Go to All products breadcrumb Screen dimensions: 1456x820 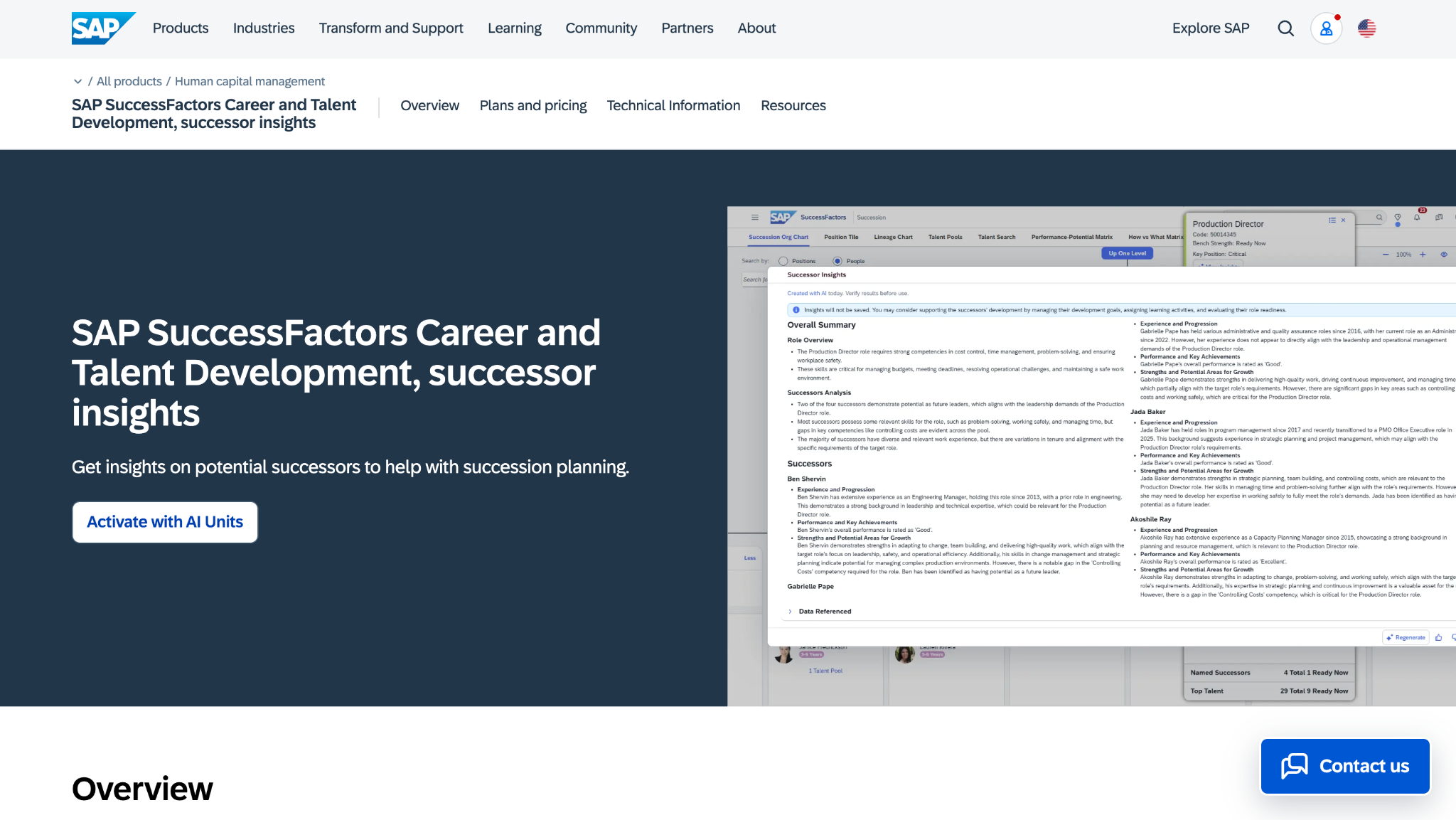click(x=129, y=82)
